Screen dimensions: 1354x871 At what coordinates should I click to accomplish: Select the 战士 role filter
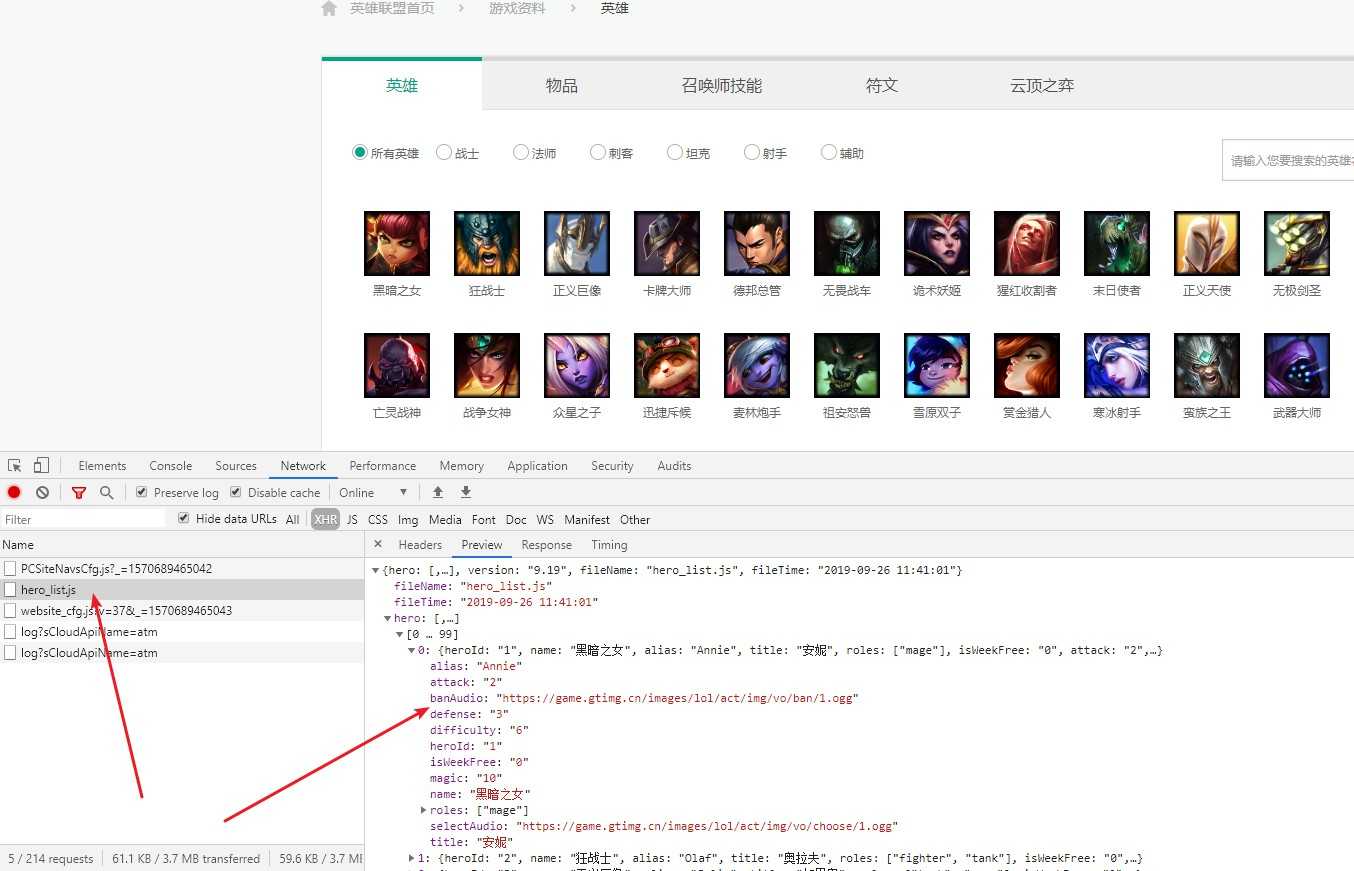tap(444, 153)
